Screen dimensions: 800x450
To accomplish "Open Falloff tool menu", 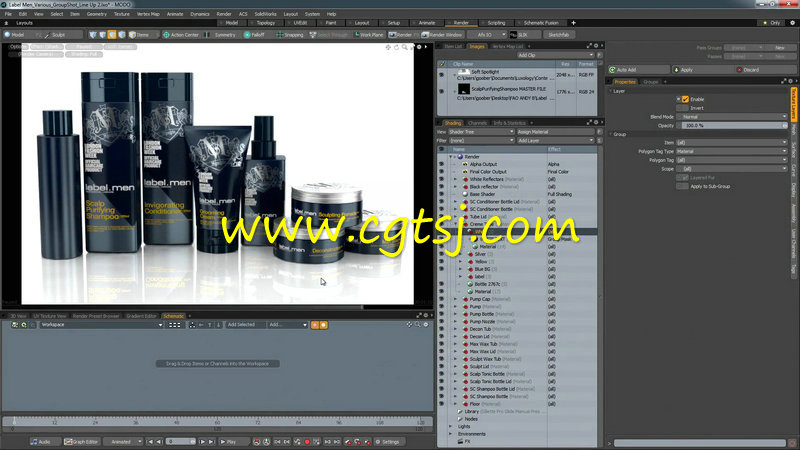I will 255,35.
